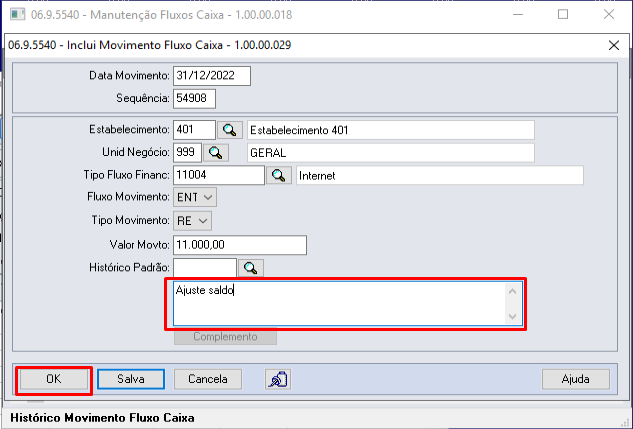Focus the Unid Negócio code field 999

coord(187,153)
